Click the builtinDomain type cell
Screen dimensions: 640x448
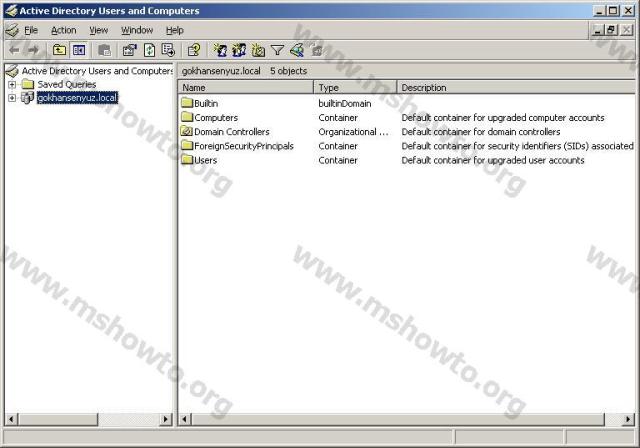point(345,104)
